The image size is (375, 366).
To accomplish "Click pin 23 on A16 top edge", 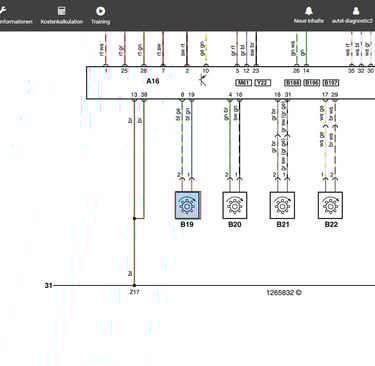I will click(x=256, y=71).
